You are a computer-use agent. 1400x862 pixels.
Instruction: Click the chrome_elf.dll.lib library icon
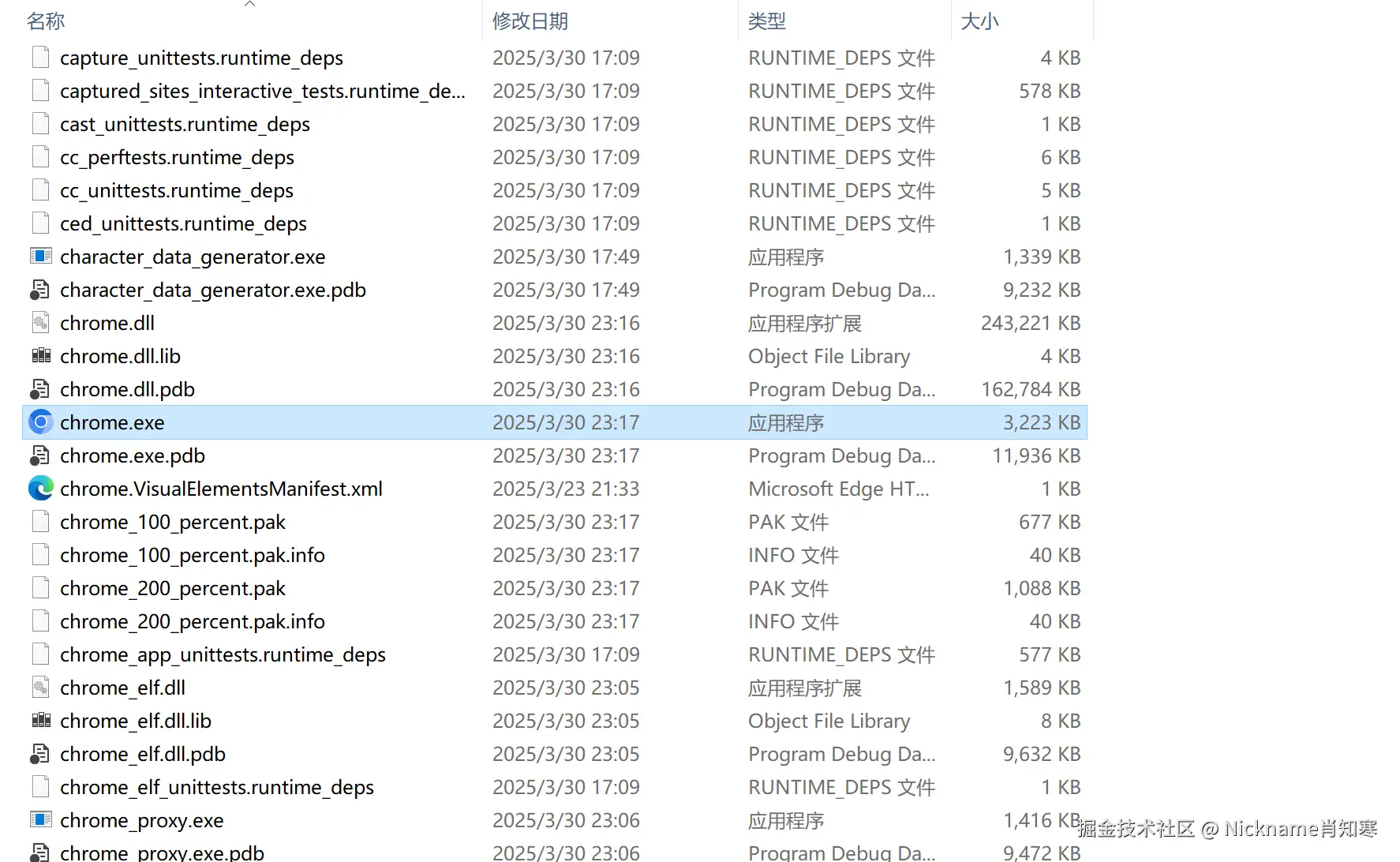pos(41,721)
